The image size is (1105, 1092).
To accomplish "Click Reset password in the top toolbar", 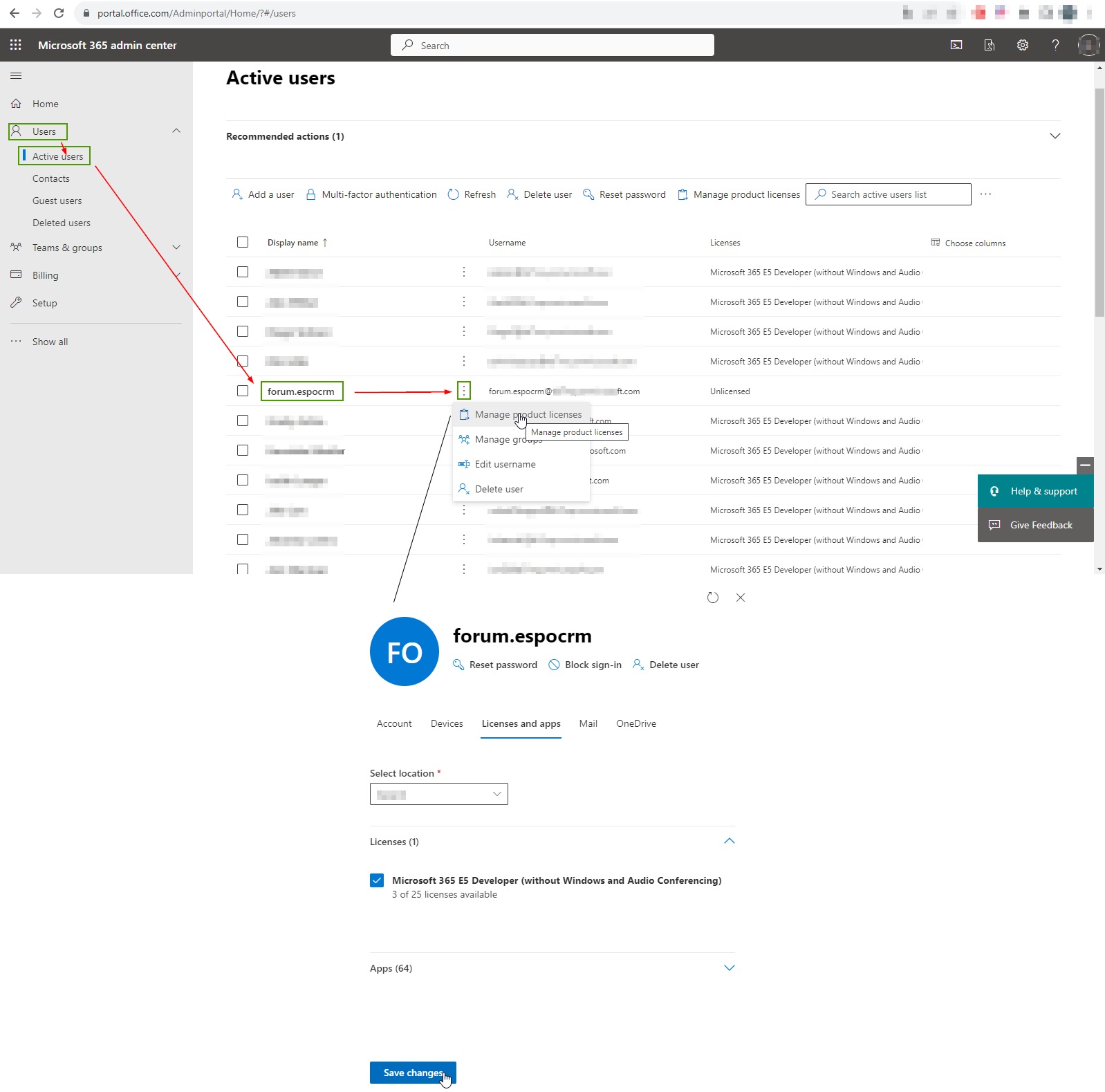I will 624,194.
